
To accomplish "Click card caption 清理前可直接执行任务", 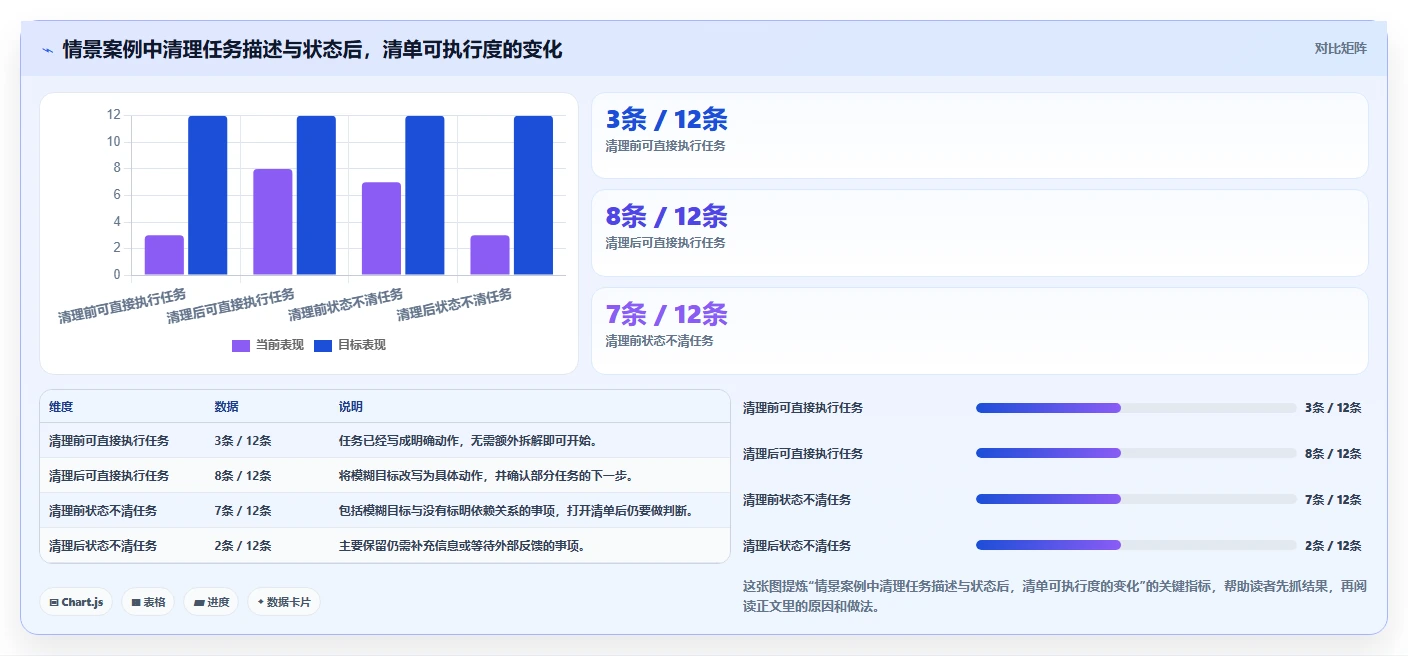I will [665, 146].
